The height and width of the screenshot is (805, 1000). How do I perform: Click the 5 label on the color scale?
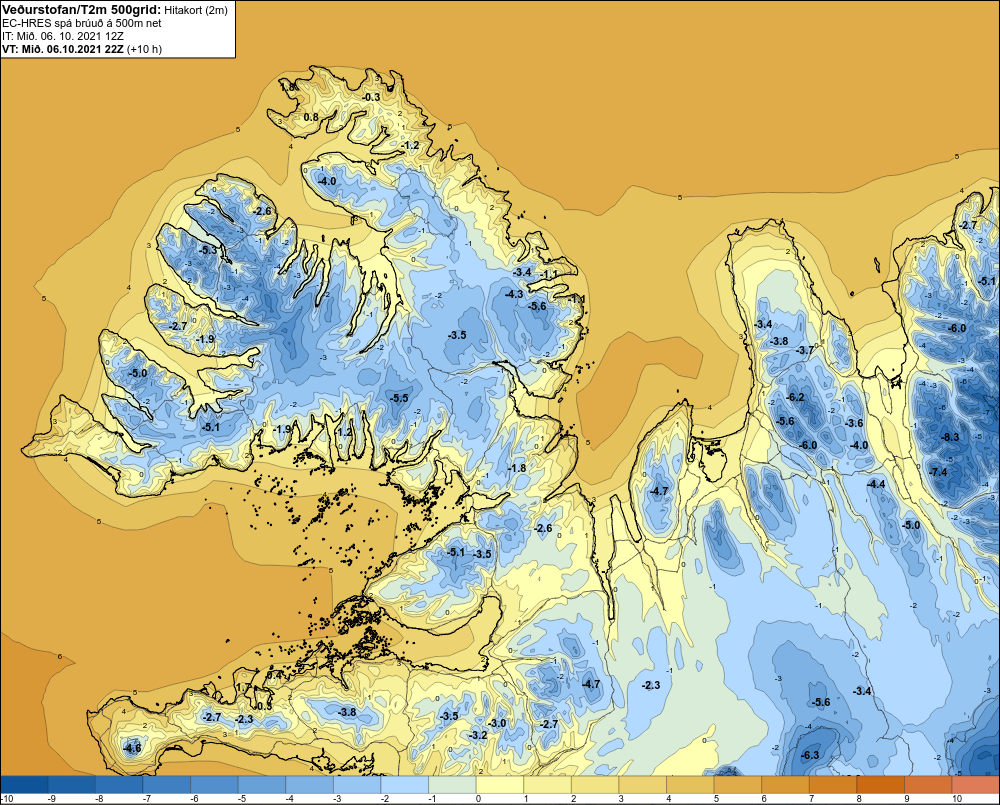click(716, 799)
